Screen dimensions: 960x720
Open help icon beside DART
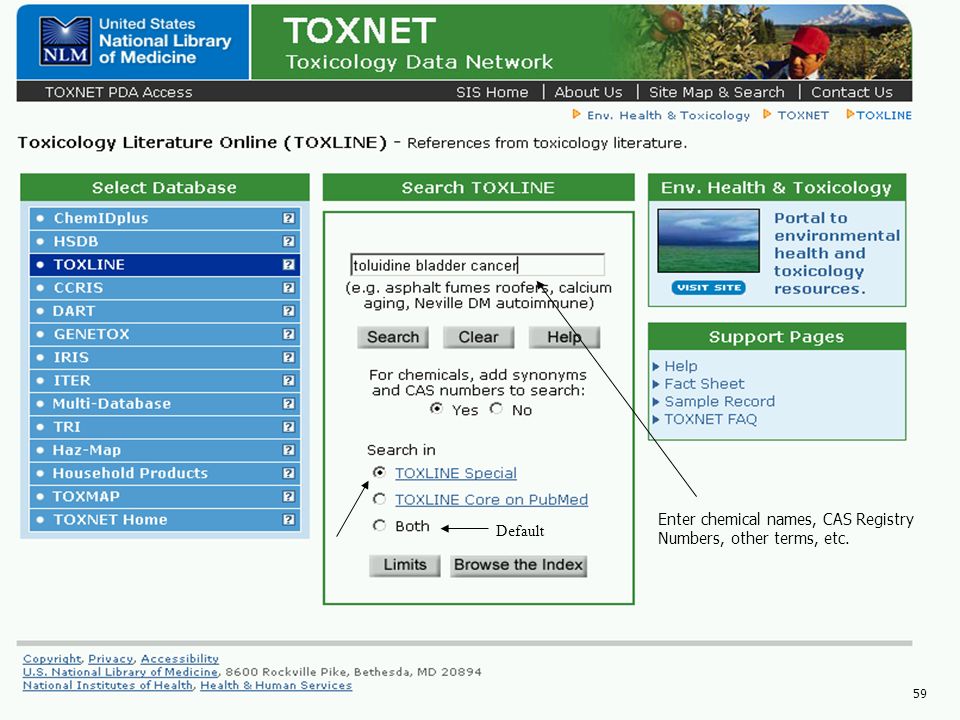point(288,311)
